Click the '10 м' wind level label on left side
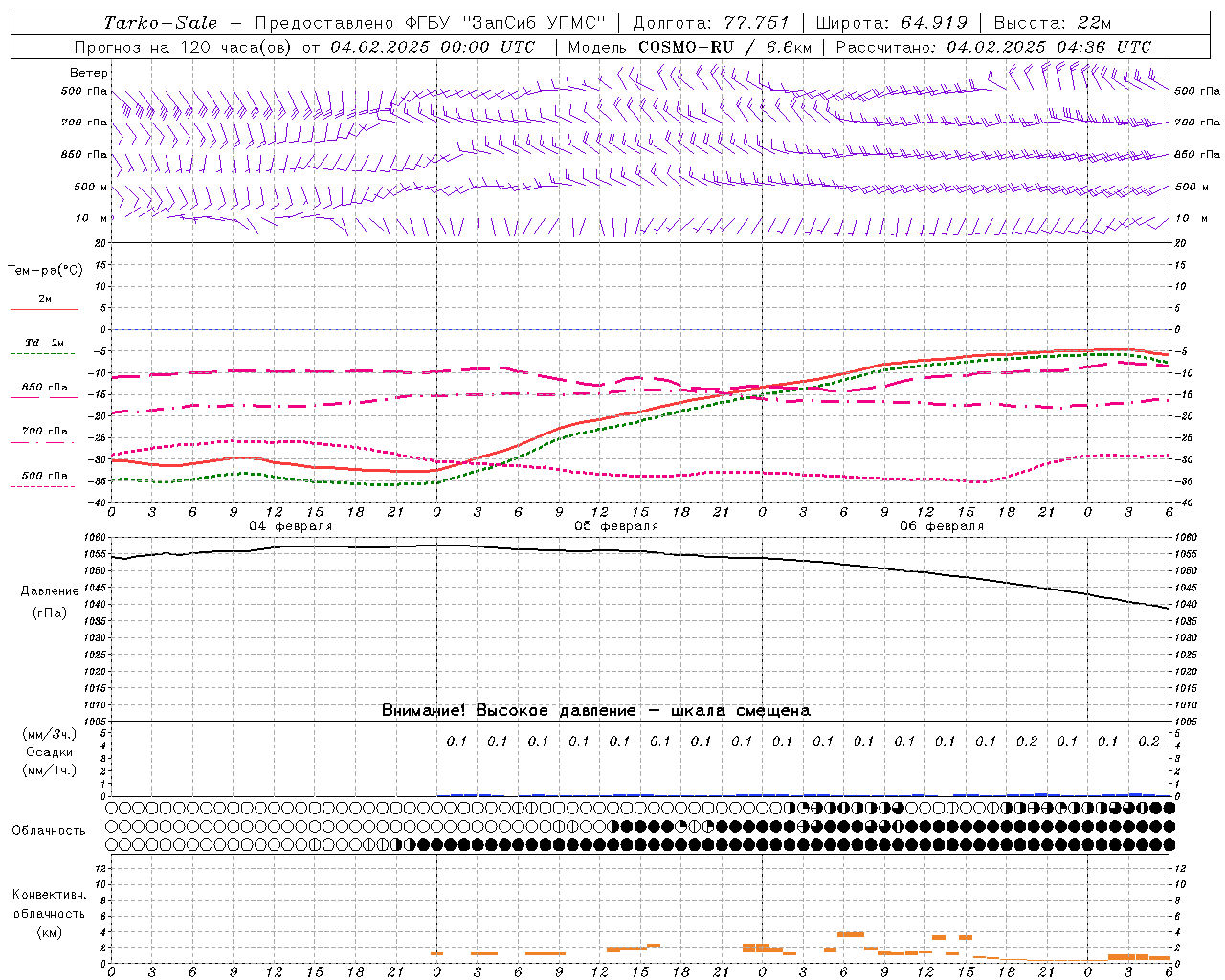Image resolution: width=1225 pixels, height=980 pixels. pos(92,219)
